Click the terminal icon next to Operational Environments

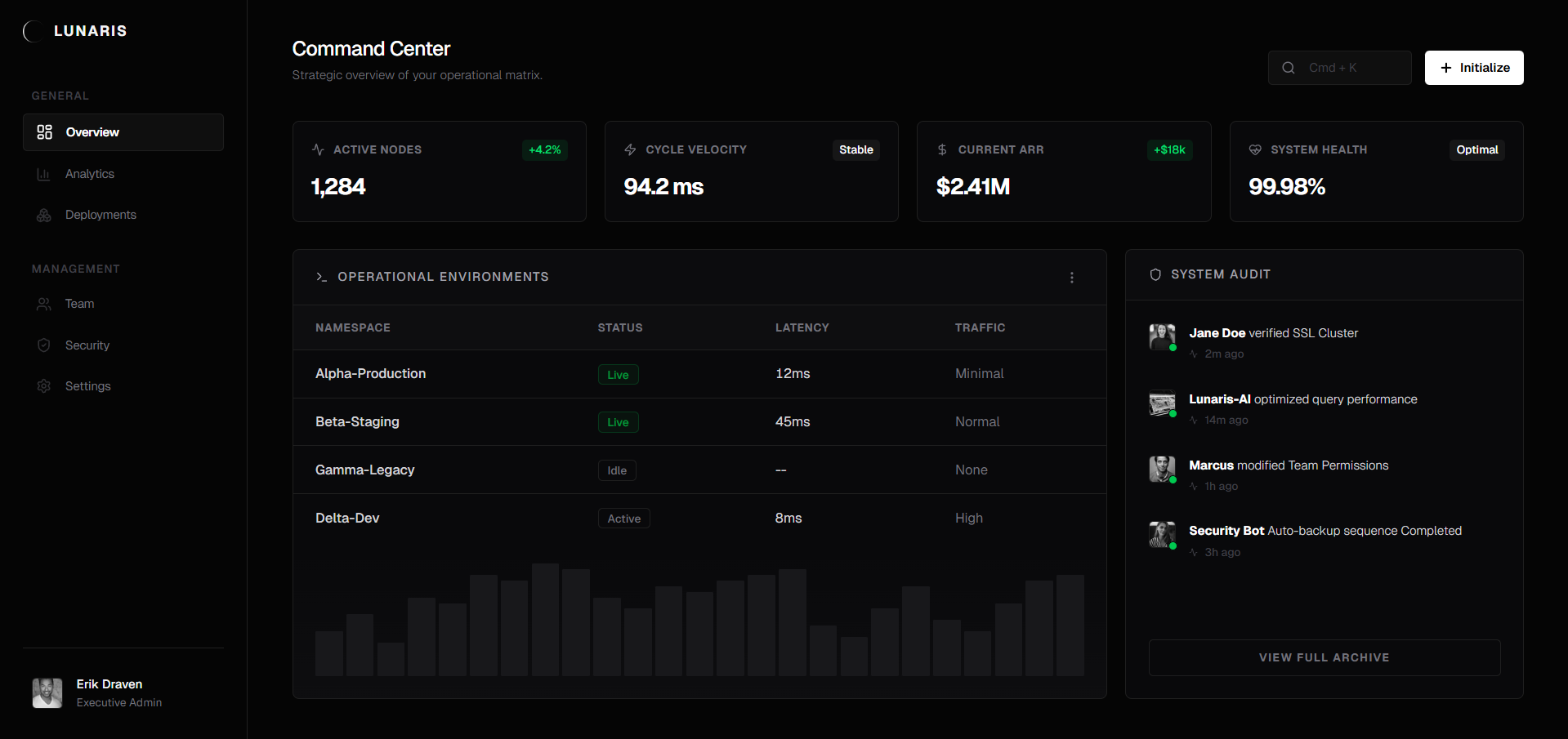pos(321,277)
